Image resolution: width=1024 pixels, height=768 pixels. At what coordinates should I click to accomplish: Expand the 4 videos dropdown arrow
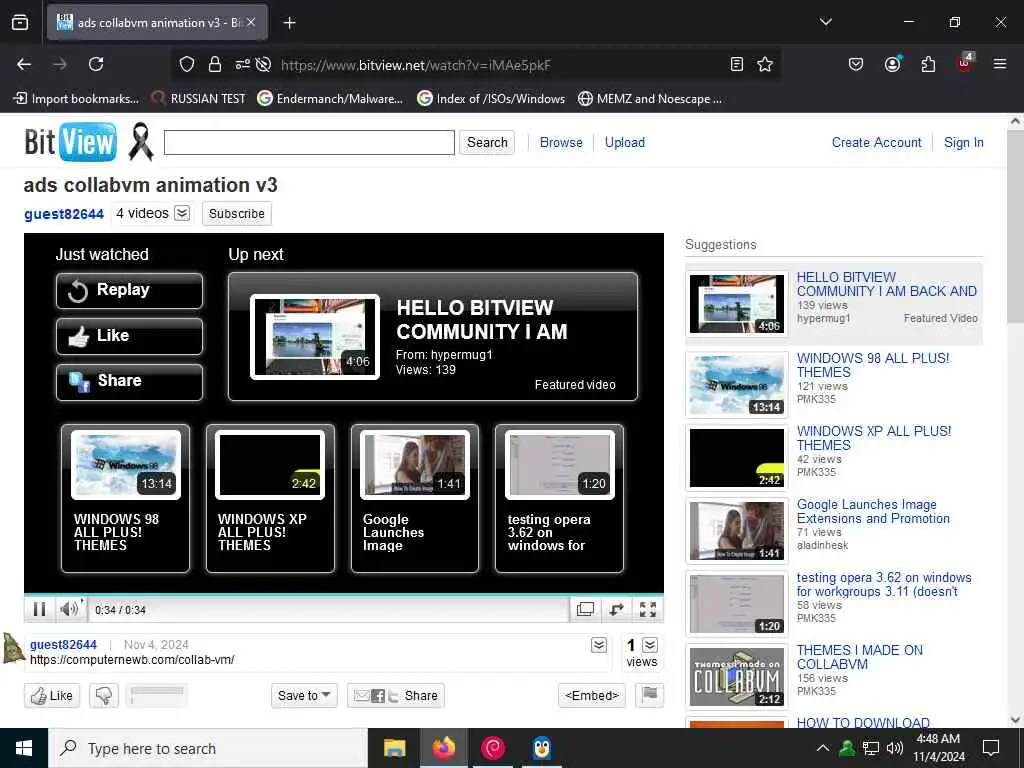coord(182,214)
